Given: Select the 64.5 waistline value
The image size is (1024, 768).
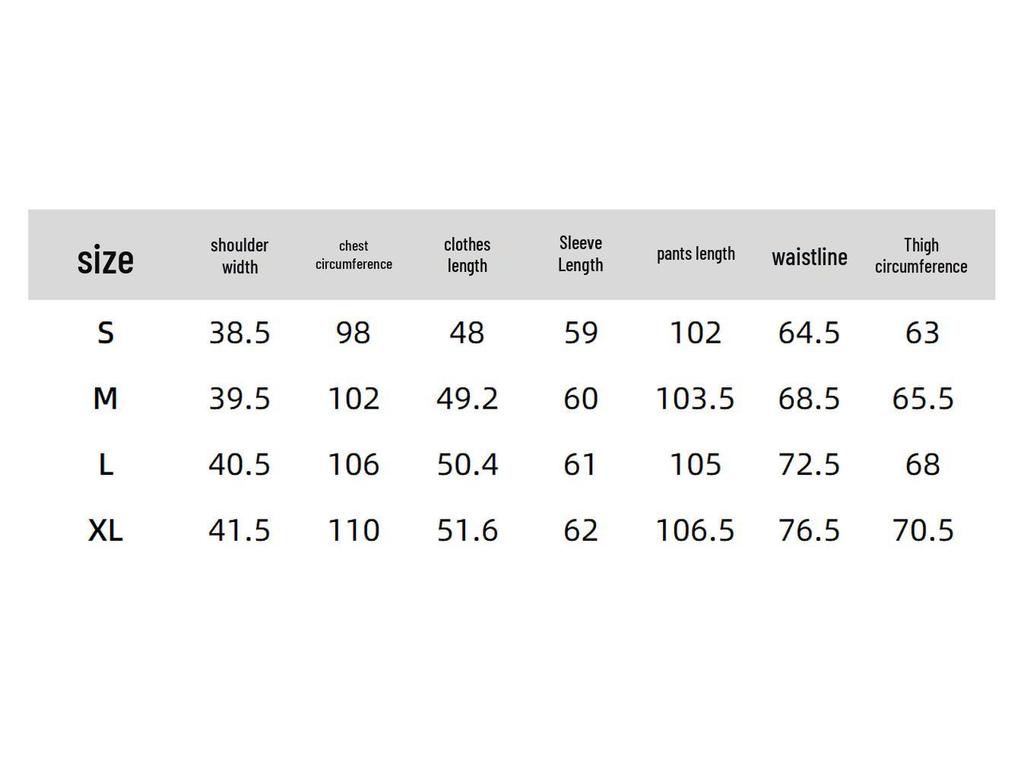Looking at the screenshot, I should click(x=809, y=333).
